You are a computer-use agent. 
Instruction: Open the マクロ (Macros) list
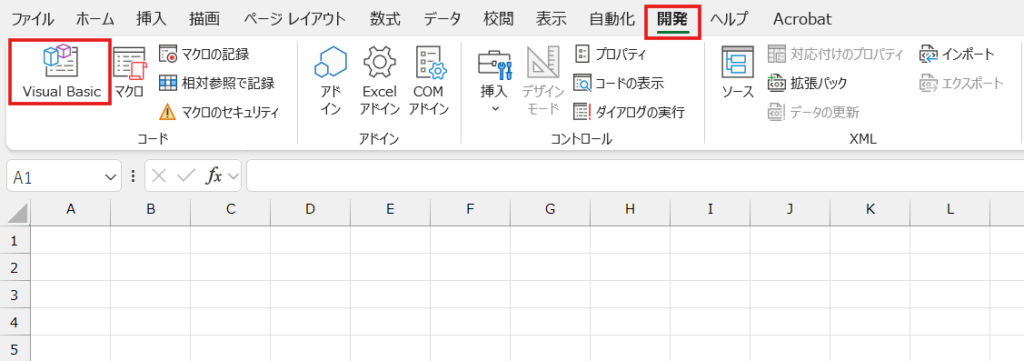click(129, 72)
